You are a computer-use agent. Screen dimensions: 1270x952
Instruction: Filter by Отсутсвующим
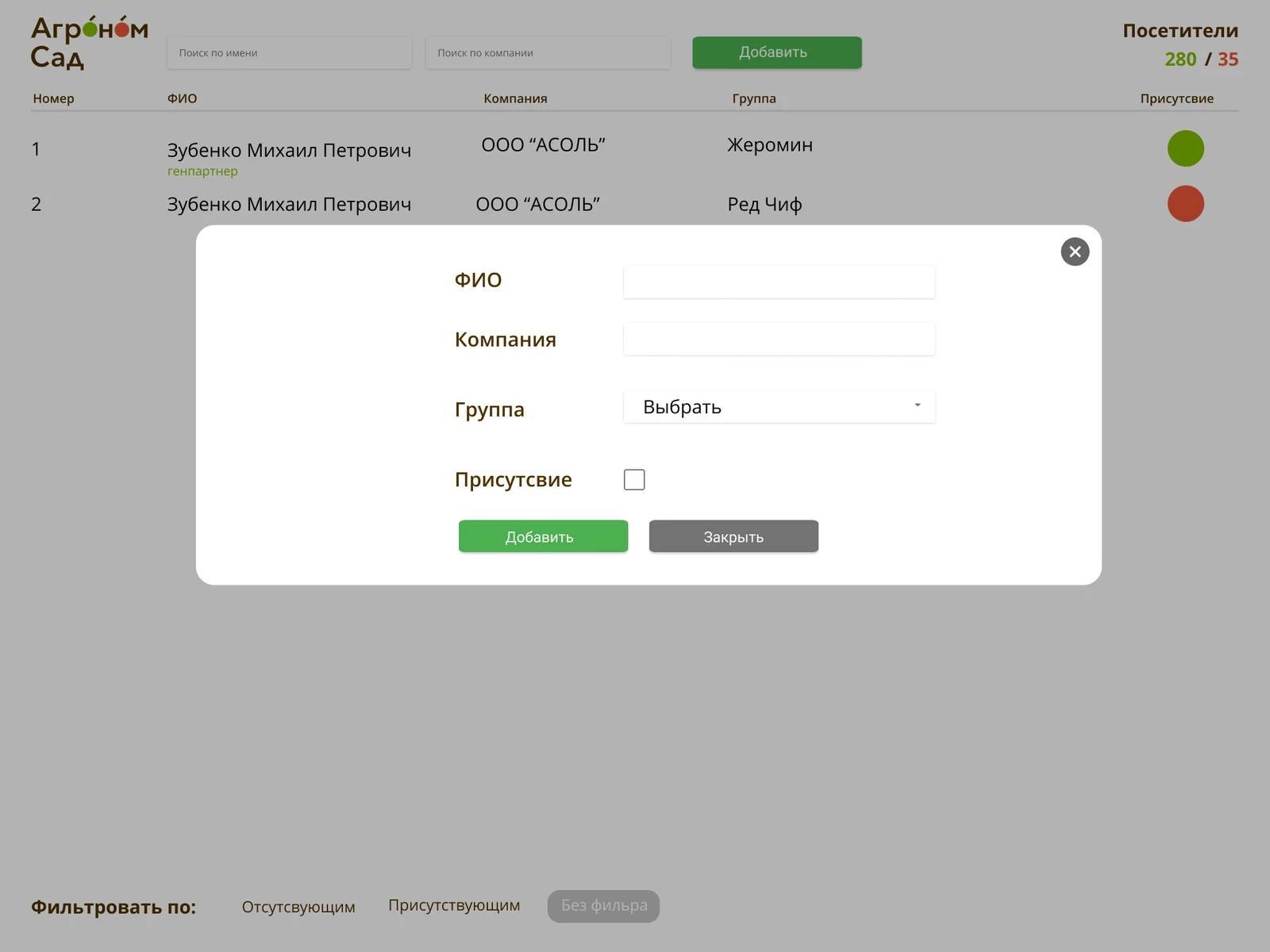point(298,907)
